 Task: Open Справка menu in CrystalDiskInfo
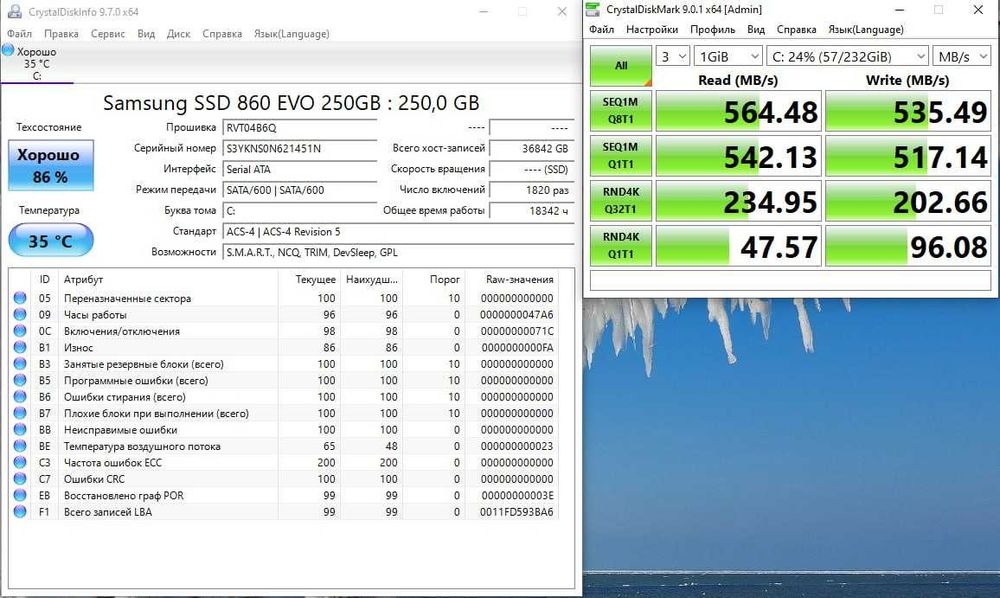222,34
